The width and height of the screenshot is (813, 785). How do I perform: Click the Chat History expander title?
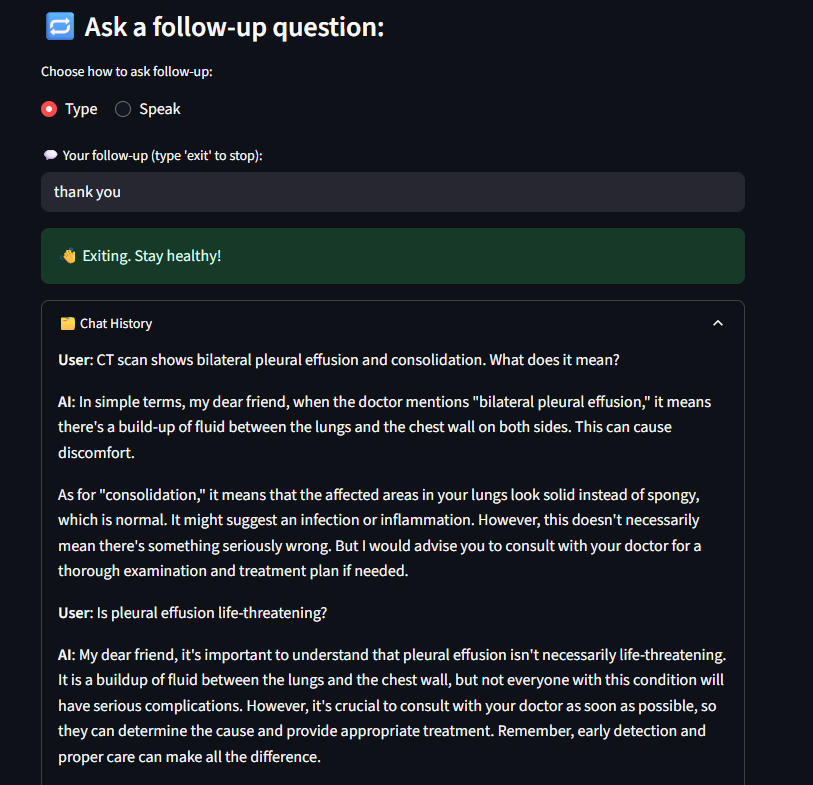[x=115, y=323]
